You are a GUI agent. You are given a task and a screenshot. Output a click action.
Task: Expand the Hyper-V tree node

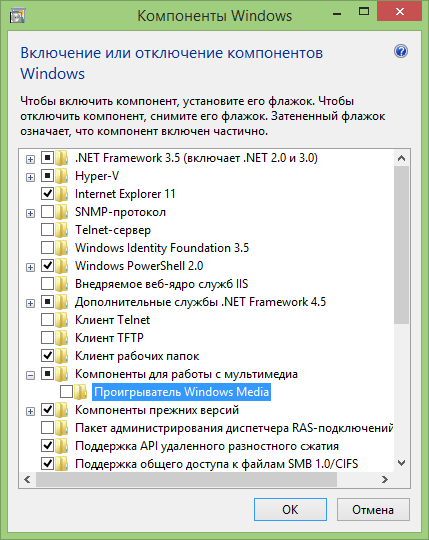coord(31,177)
